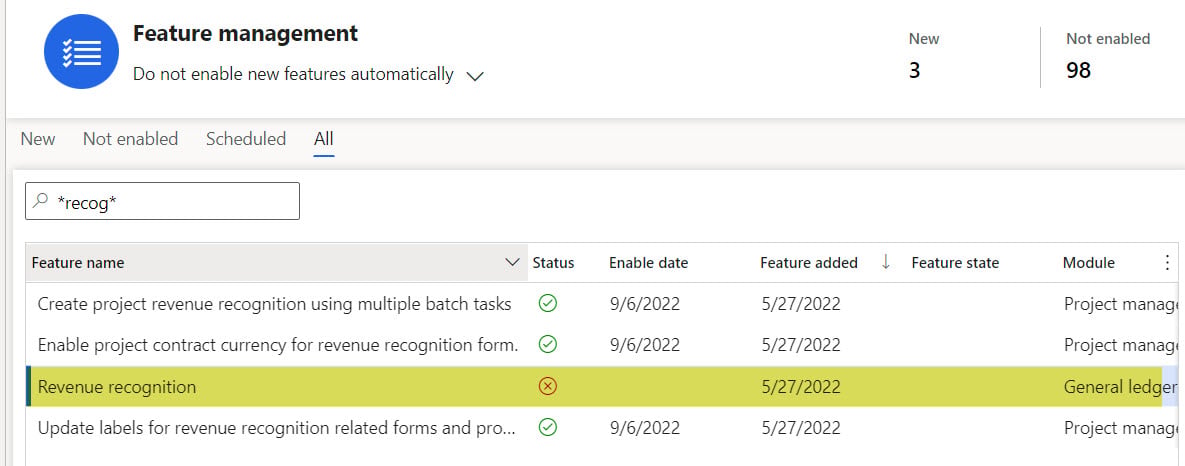This screenshot has width=1185, height=466.
Task: Click enabled status icon for Enable project contract currency
Action: [x=547, y=345]
